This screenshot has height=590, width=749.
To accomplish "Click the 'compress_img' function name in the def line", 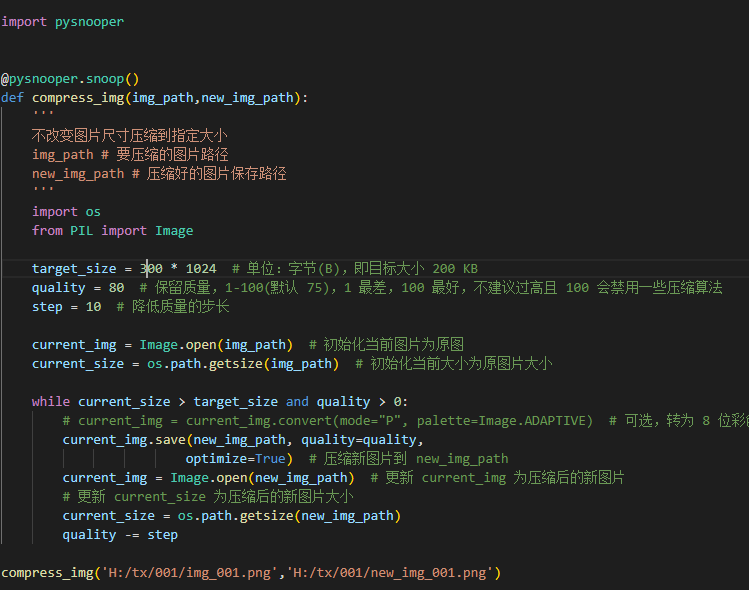I will pyautogui.click(x=78, y=98).
